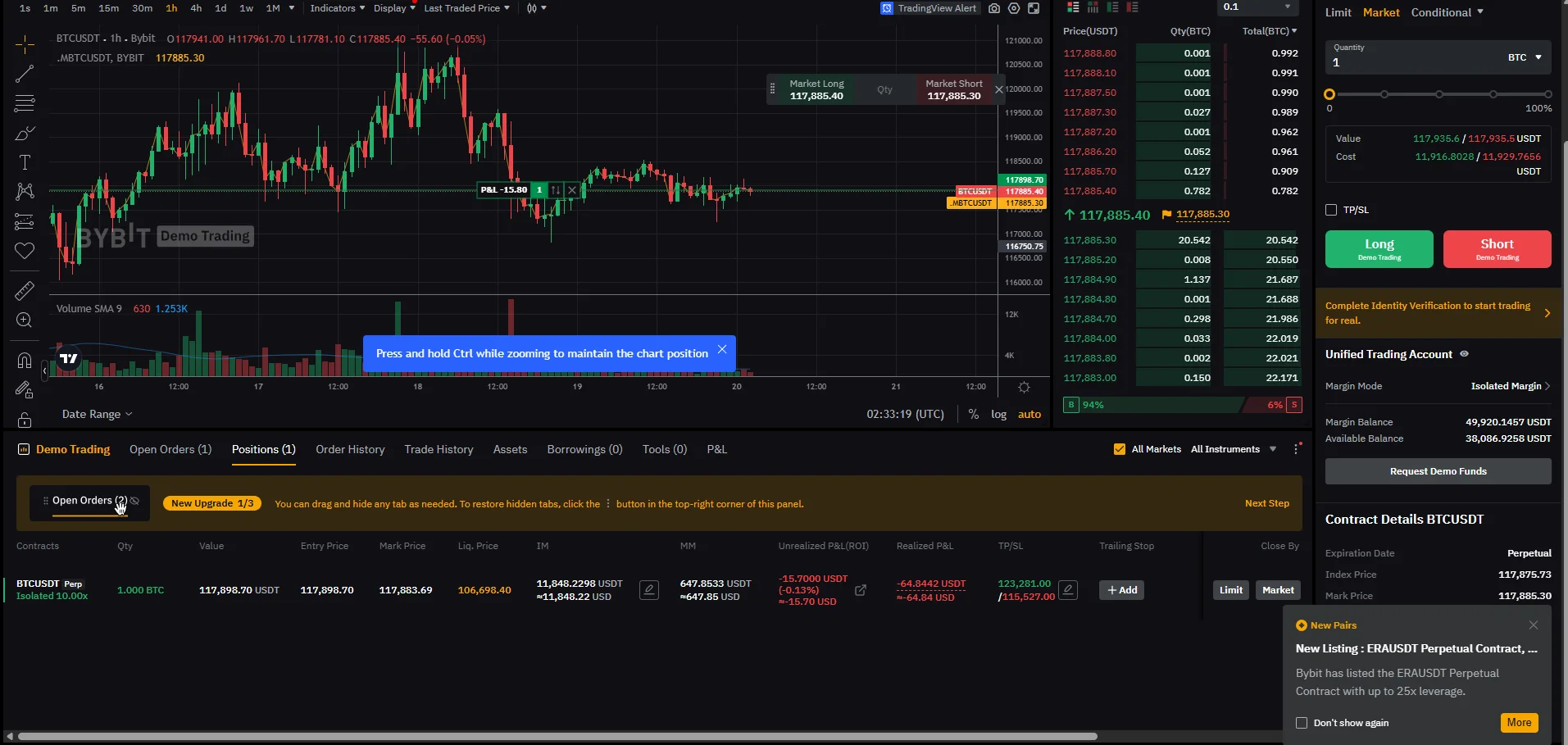
Task: Set quantity slider to 100% point
Action: pos(1548,94)
